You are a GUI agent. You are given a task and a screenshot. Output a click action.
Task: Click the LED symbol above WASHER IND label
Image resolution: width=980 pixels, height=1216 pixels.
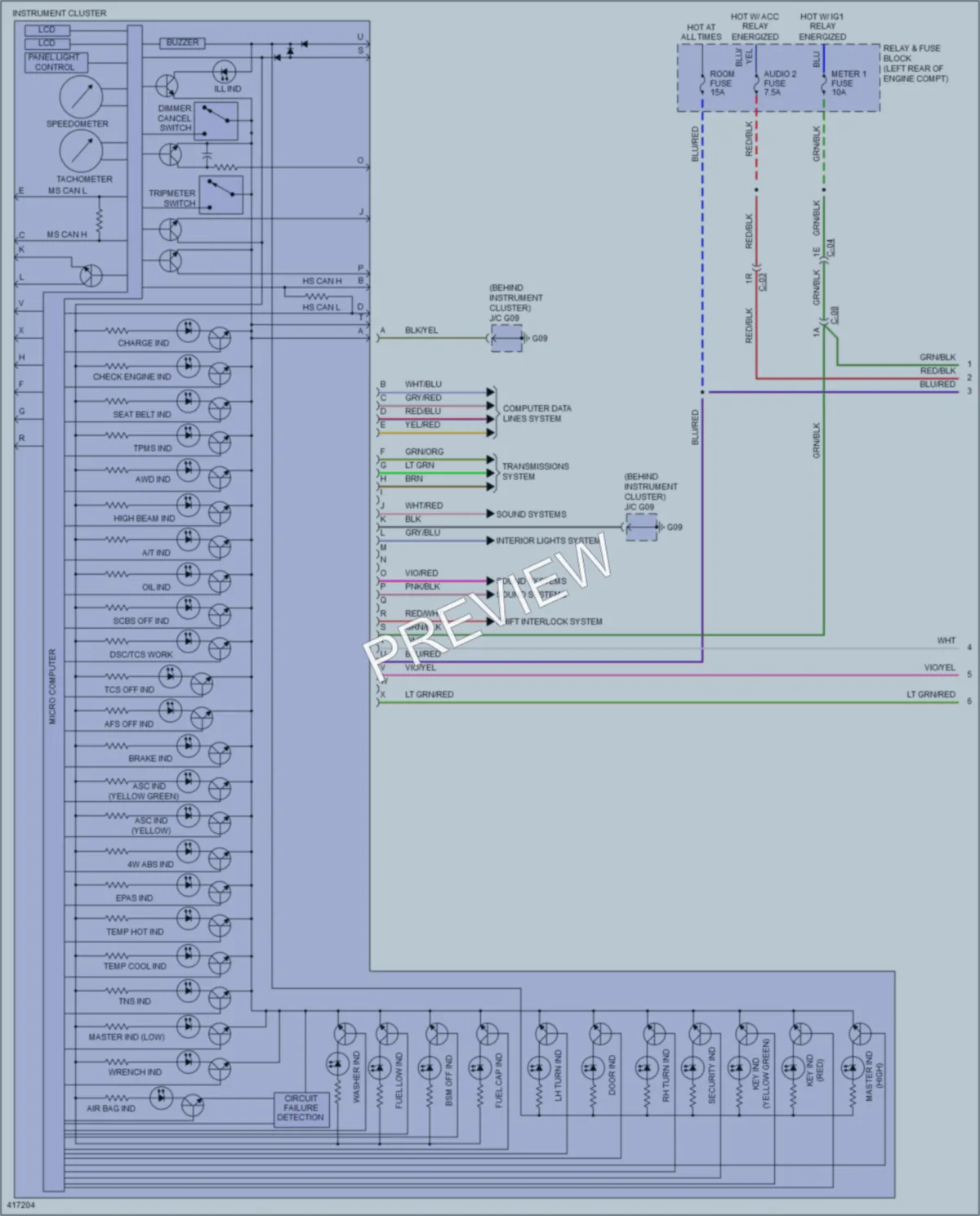(x=336, y=1064)
